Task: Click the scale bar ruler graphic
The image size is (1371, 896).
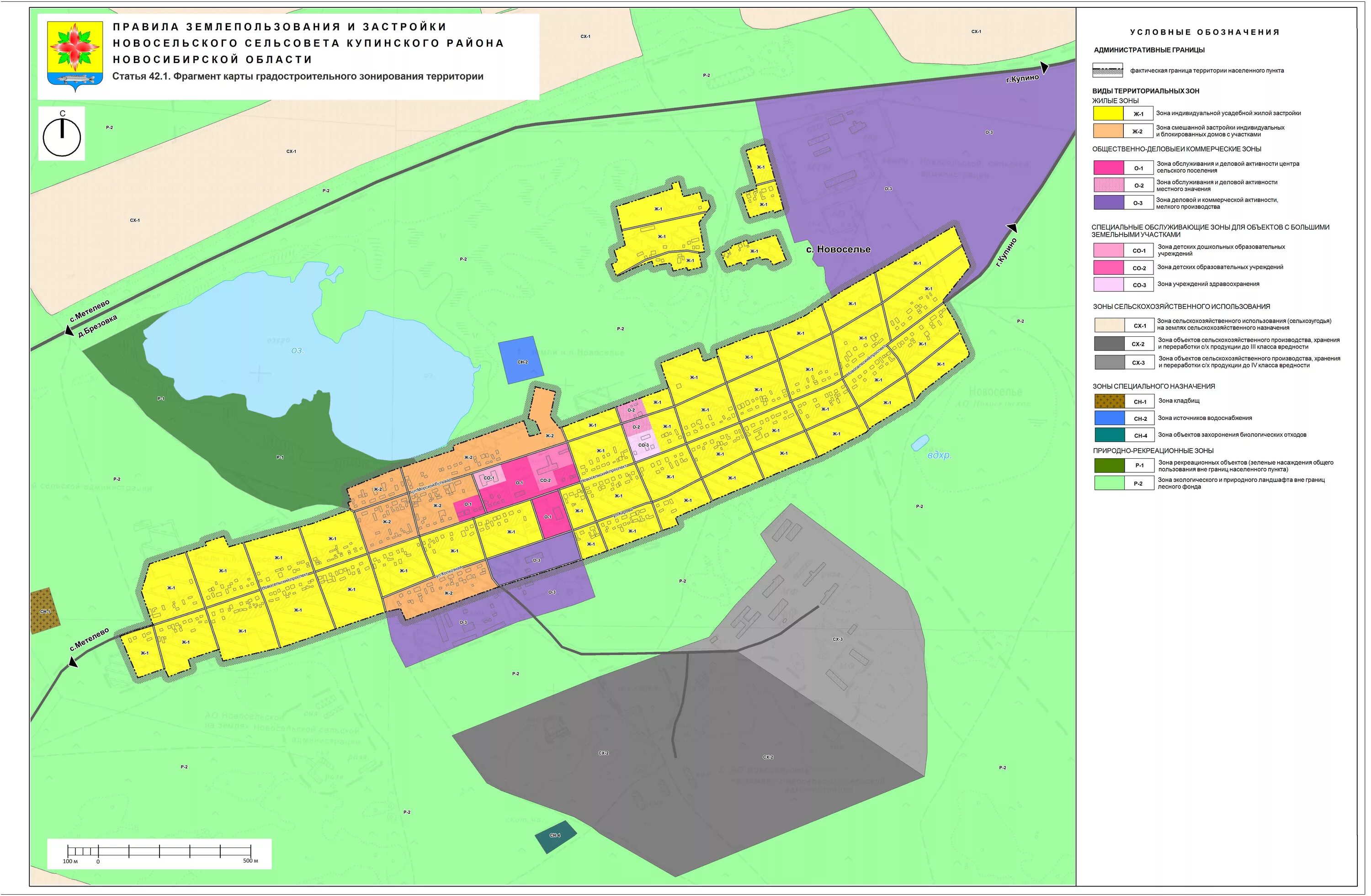Action: click(159, 851)
